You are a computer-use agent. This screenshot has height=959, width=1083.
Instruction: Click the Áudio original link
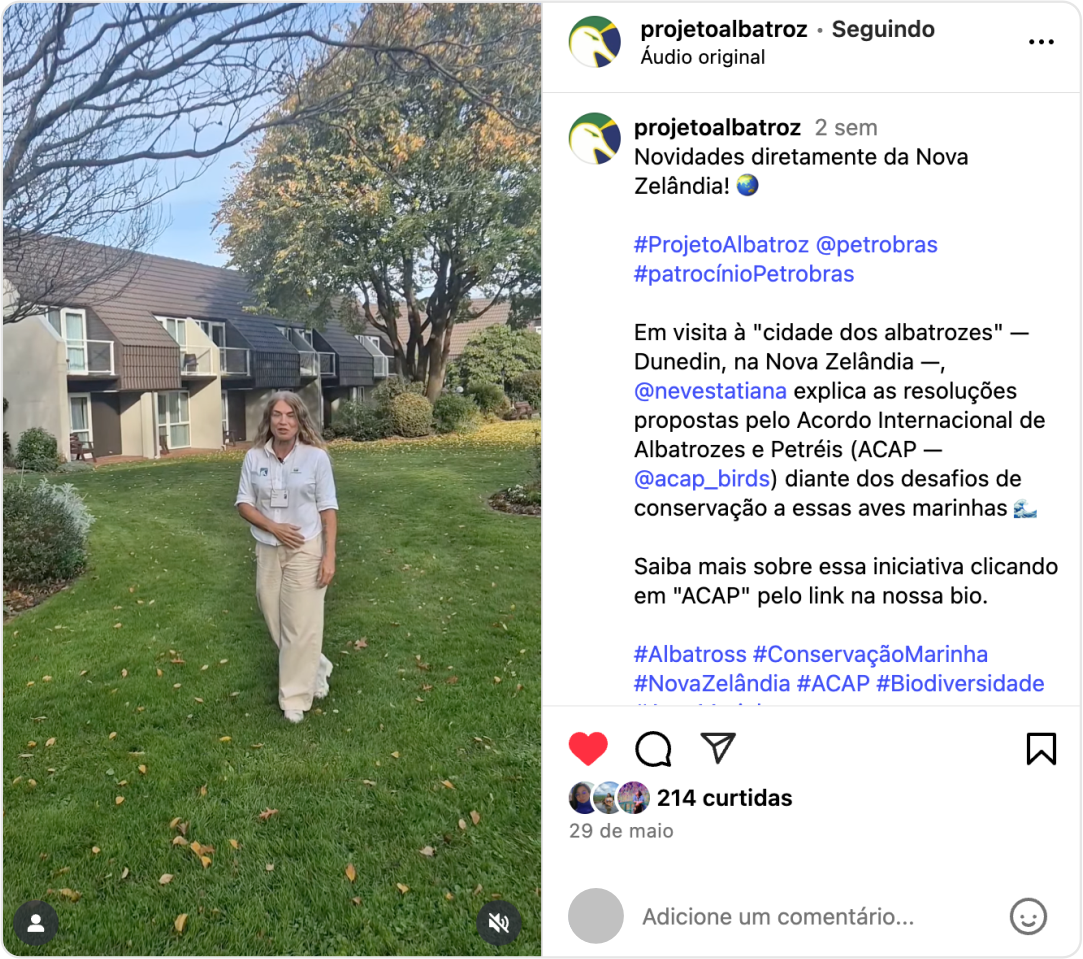pyautogui.click(x=702, y=57)
